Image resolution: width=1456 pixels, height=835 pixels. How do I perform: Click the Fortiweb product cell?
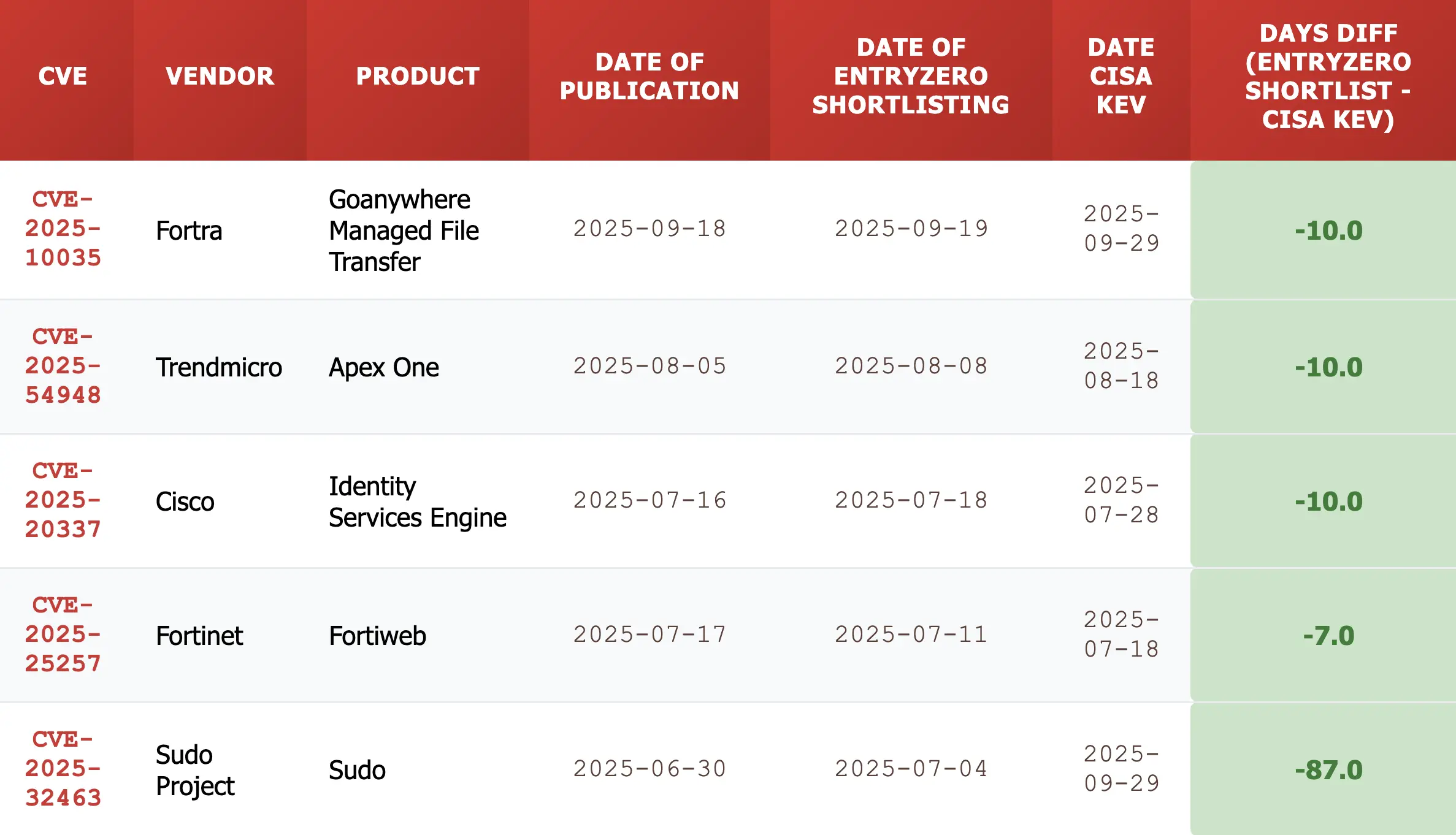click(x=377, y=636)
